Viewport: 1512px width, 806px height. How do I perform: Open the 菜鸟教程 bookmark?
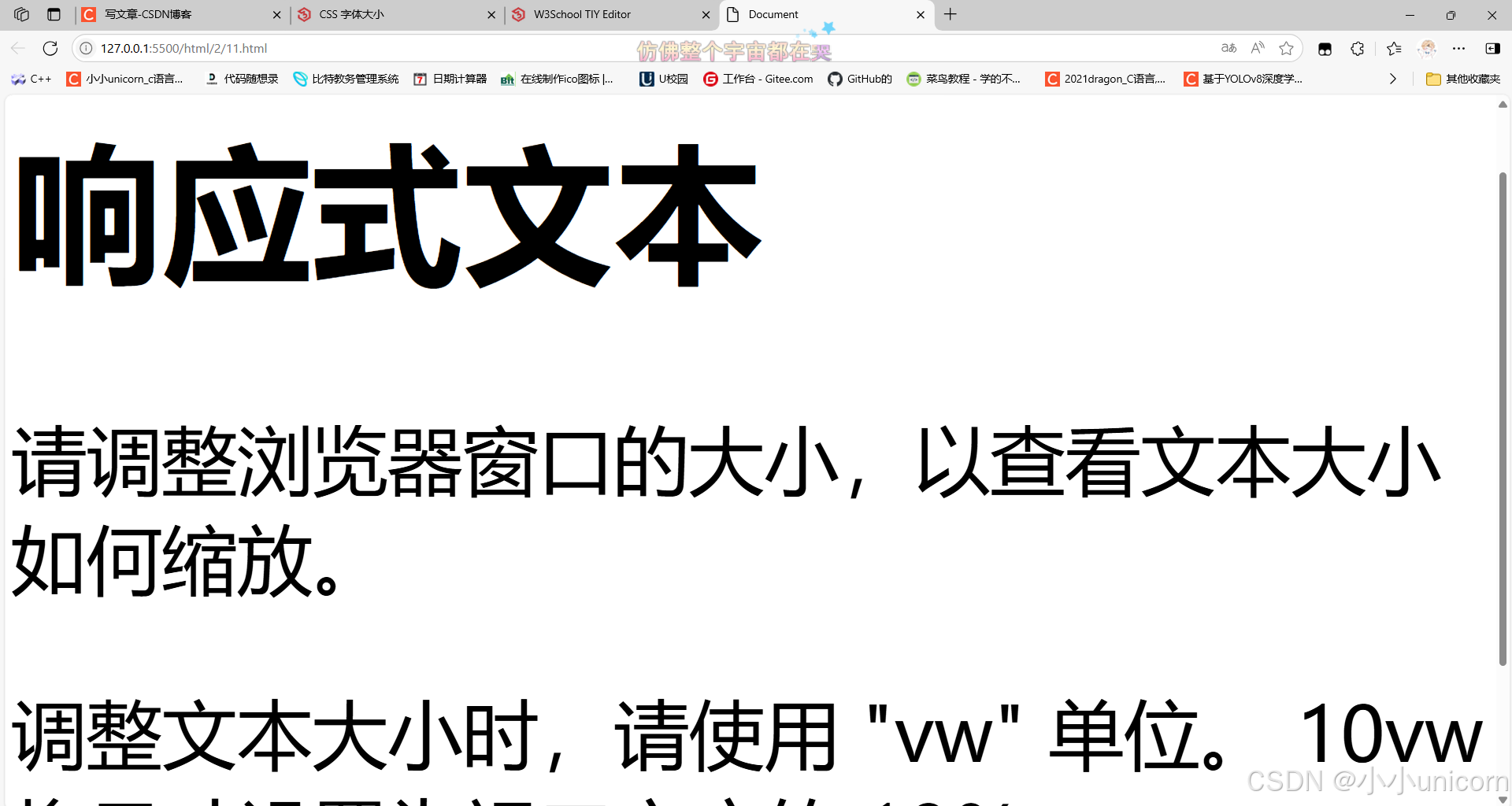tap(964, 79)
